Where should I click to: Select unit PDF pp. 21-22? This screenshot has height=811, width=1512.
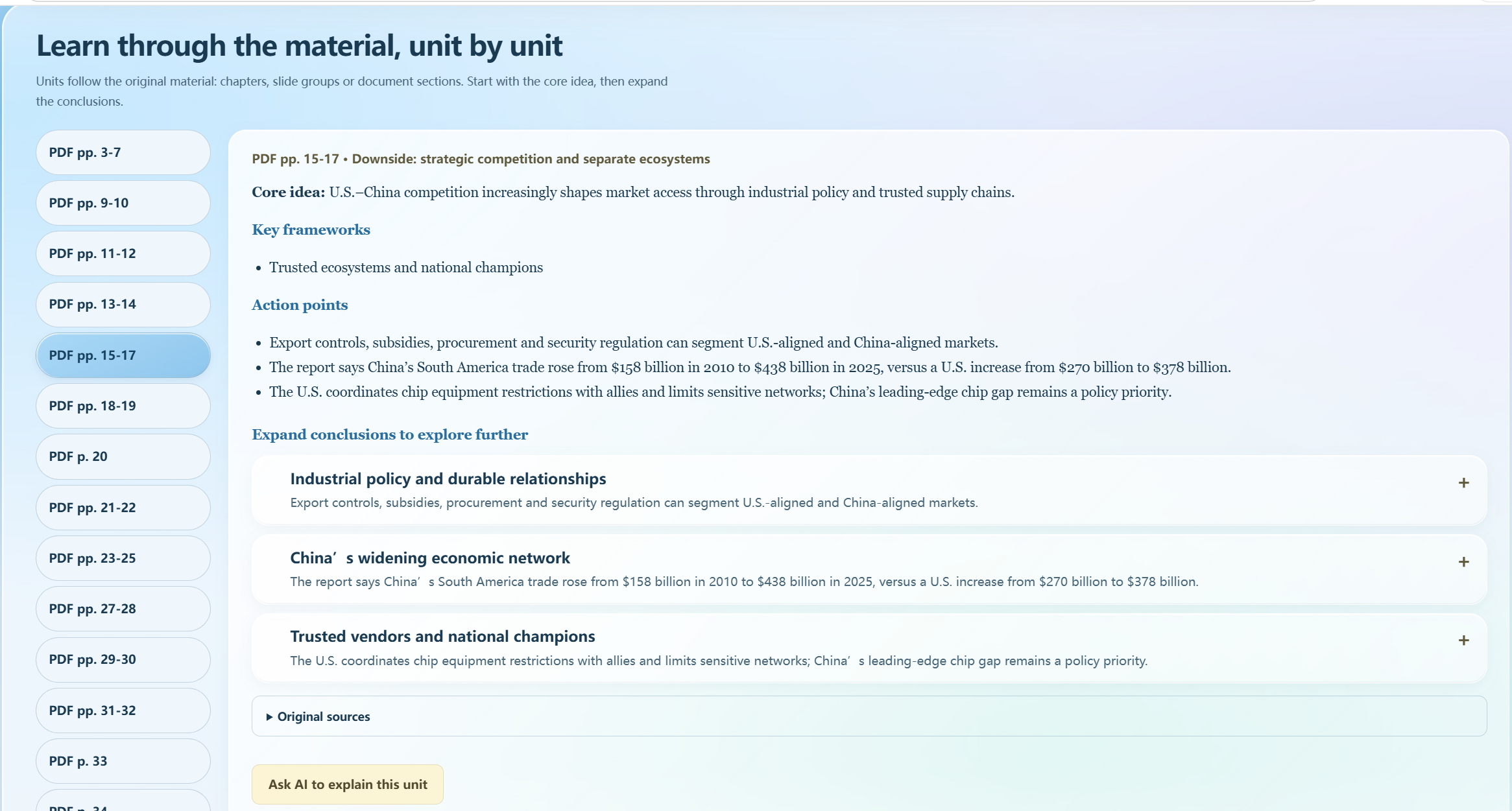click(x=123, y=508)
